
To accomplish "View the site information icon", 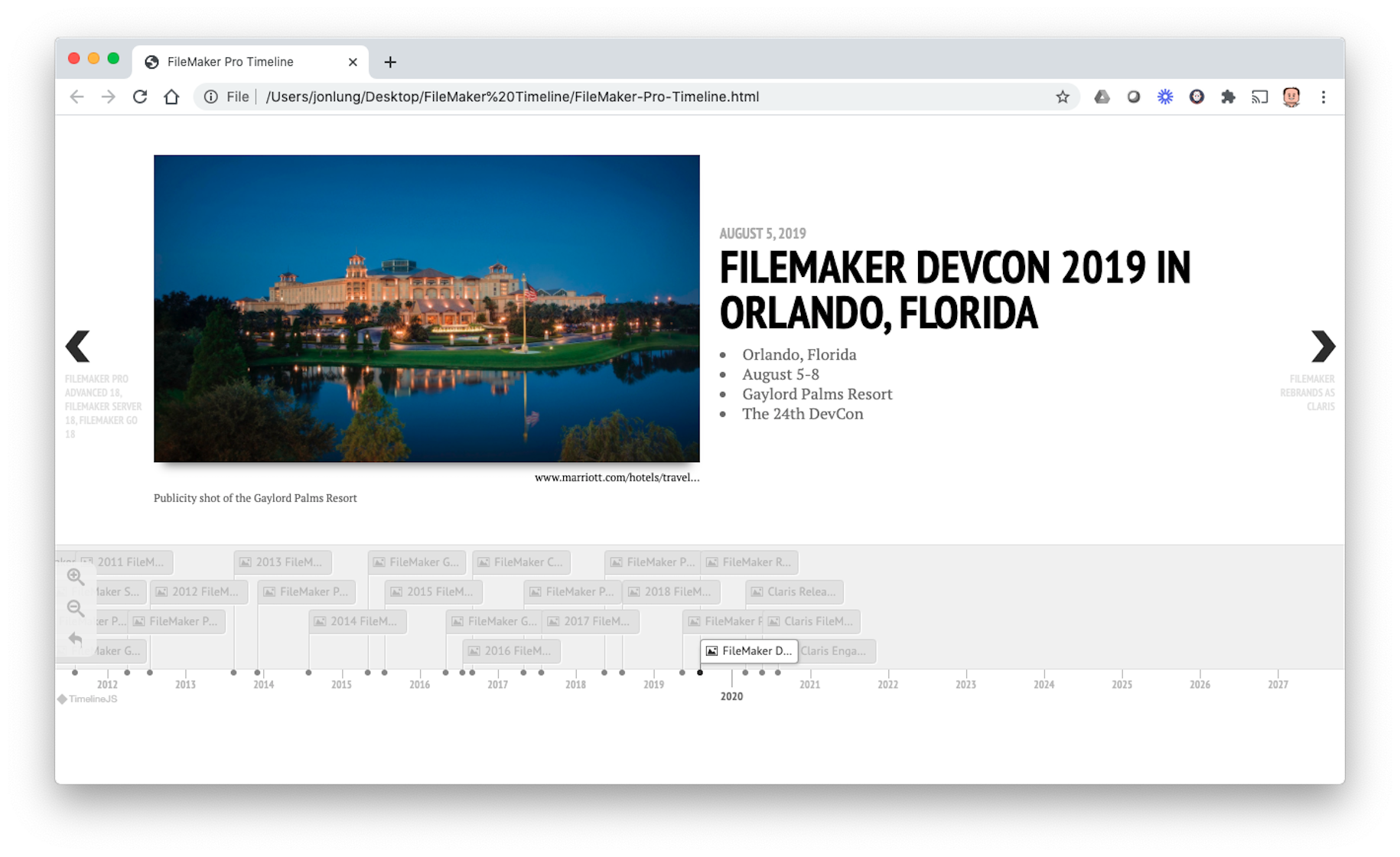I will click(211, 97).
